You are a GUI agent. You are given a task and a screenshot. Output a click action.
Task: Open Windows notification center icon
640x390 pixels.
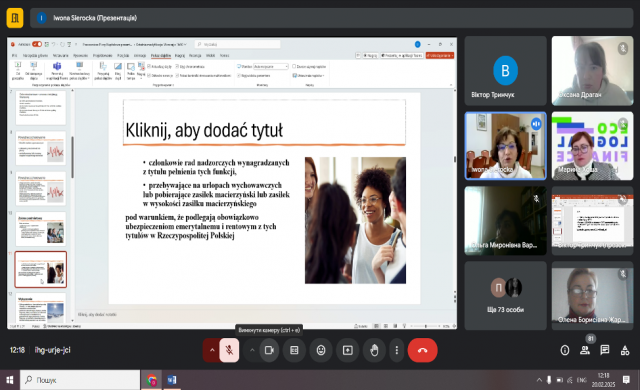pos(626,380)
